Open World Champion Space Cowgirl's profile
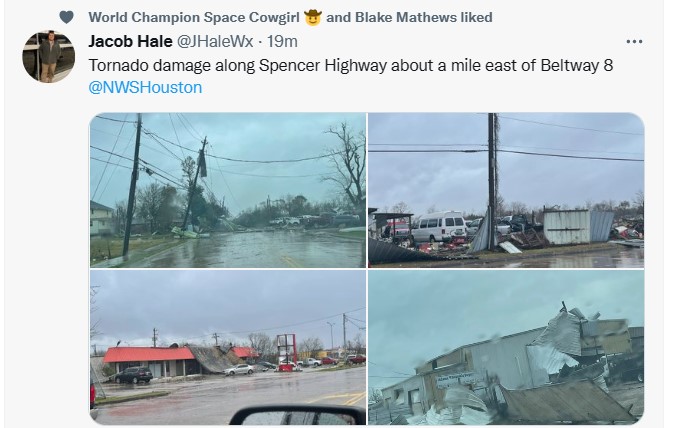This screenshot has height=428, width=681. click(x=194, y=17)
